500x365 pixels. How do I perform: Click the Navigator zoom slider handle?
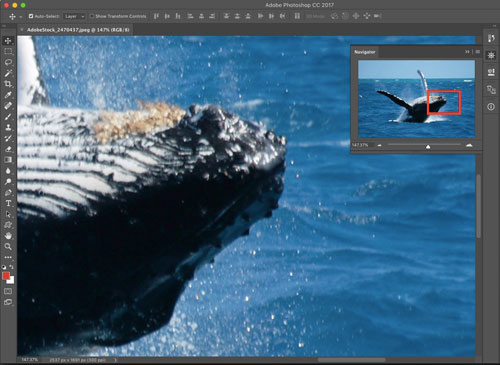tap(428, 146)
